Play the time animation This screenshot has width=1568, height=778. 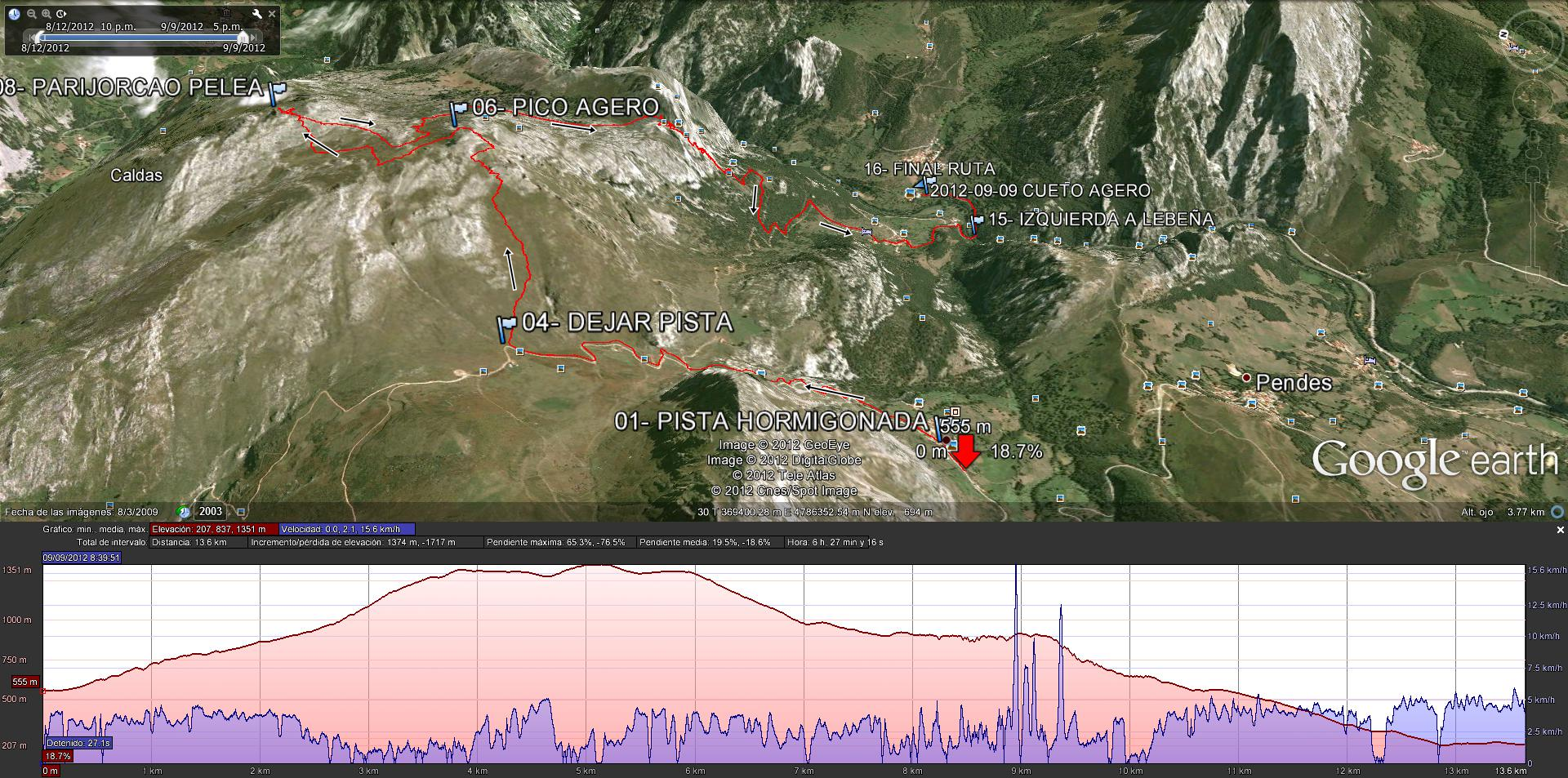(x=61, y=14)
